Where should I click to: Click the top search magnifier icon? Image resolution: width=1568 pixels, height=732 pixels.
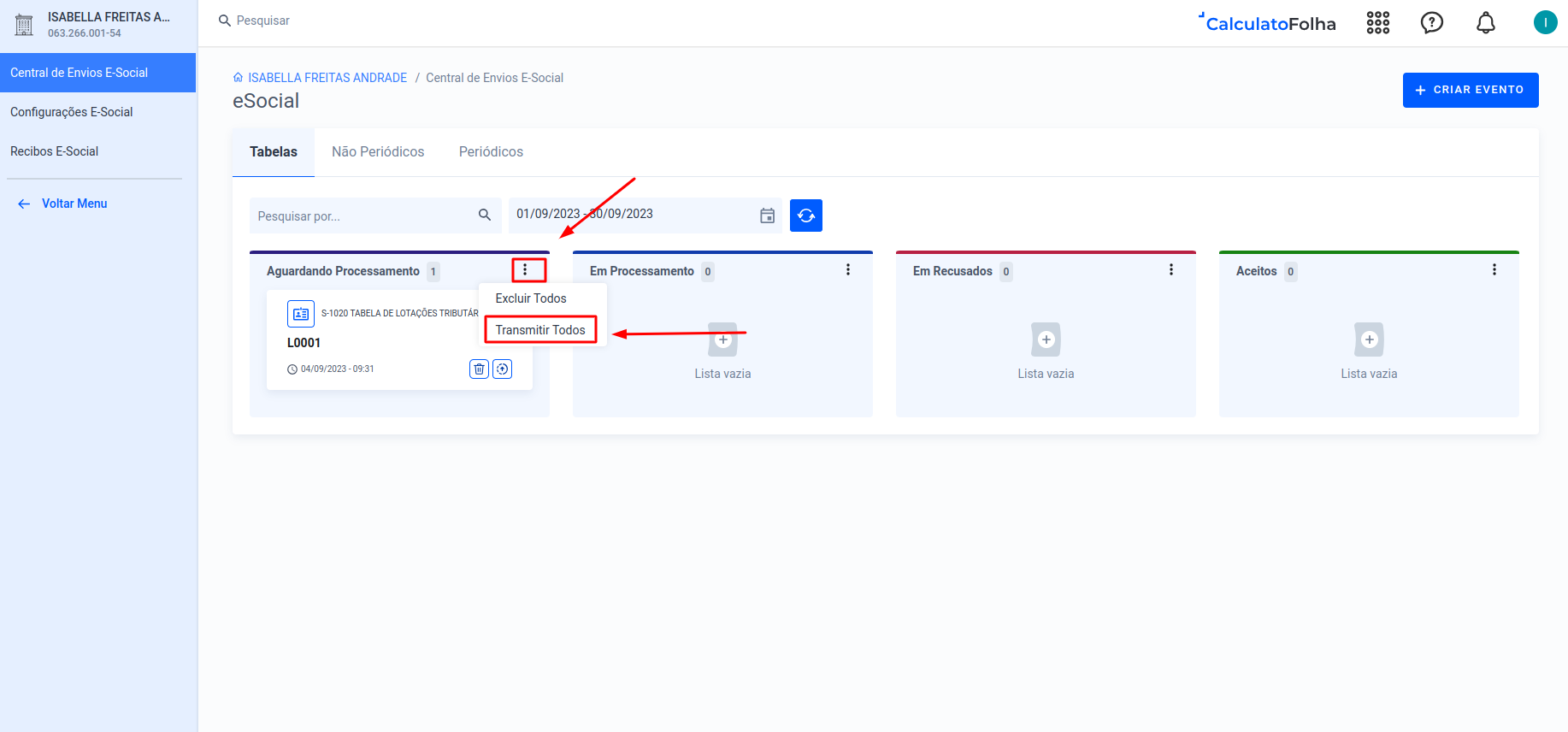tap(225, 21)
